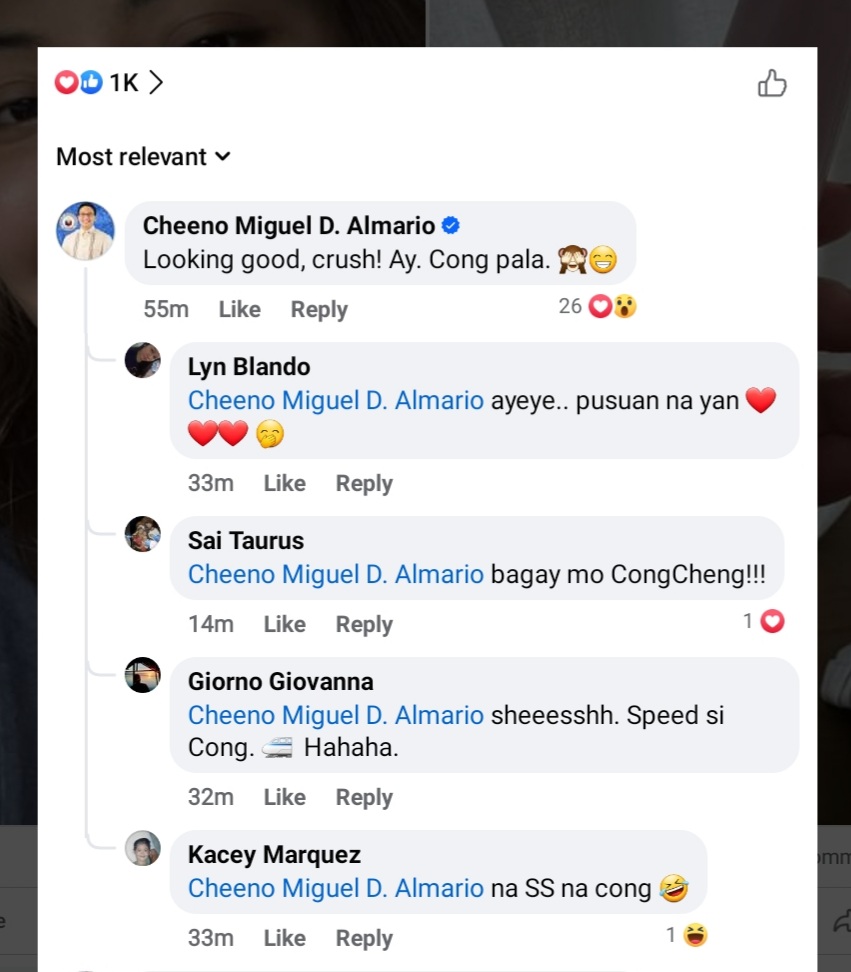This screenshot has height=972, width=851.
Task: Open Lyn Blando's profile avatar
Action: click(142, 360)
